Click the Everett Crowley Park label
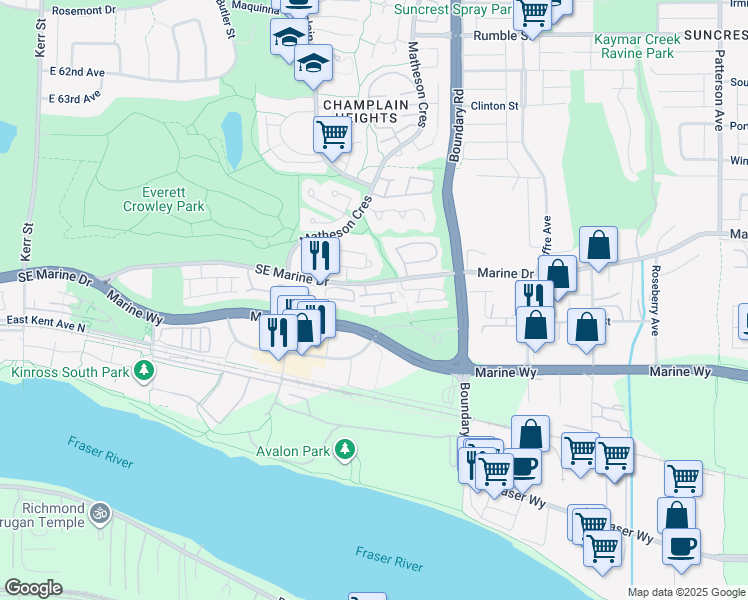Viewport: 748px width, 600px height. coord(164,199)
